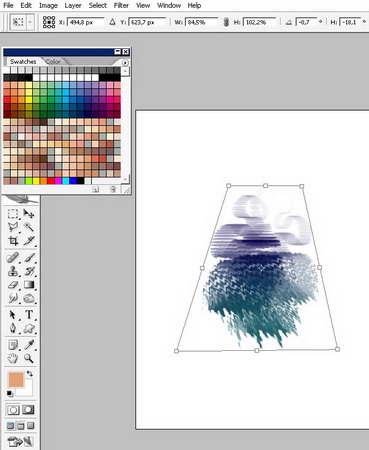The width and height of the screenshot is (369, 450).
Task: Select the Clone Stamp tool
Action: pos(13,271)
